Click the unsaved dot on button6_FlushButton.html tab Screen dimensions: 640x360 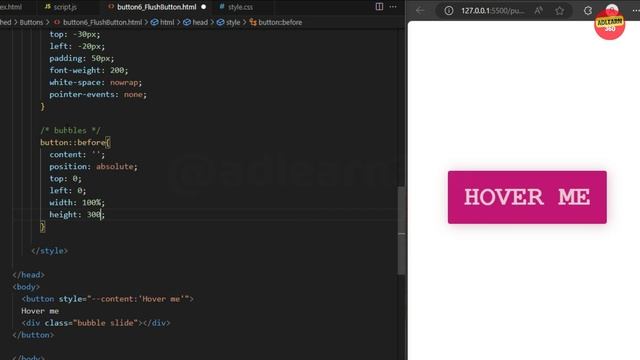point(204,7)
